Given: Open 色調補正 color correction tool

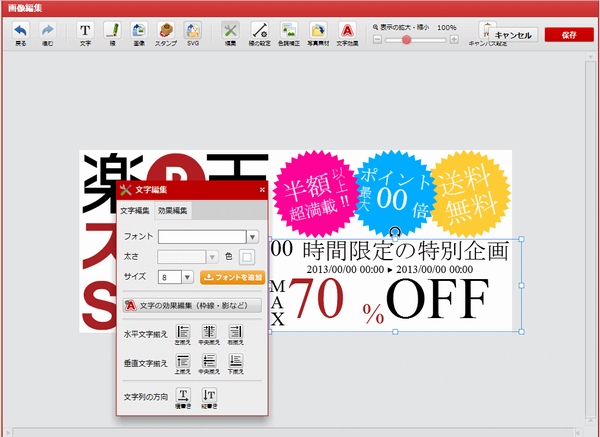Looking at the screenshot, I should tap(287, 32).
